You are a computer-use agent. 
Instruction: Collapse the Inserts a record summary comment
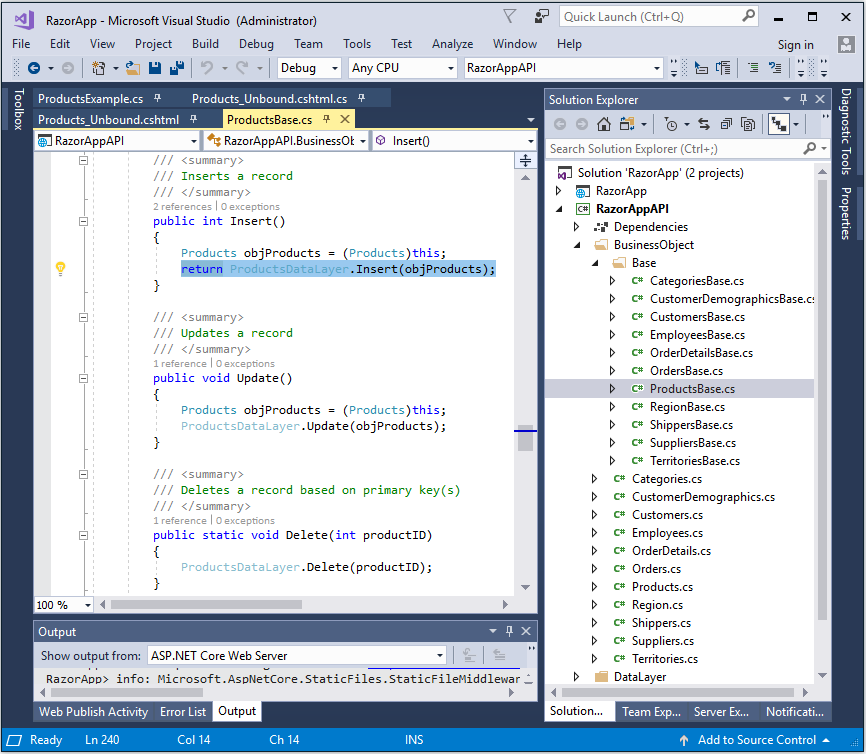pos(83,160)
